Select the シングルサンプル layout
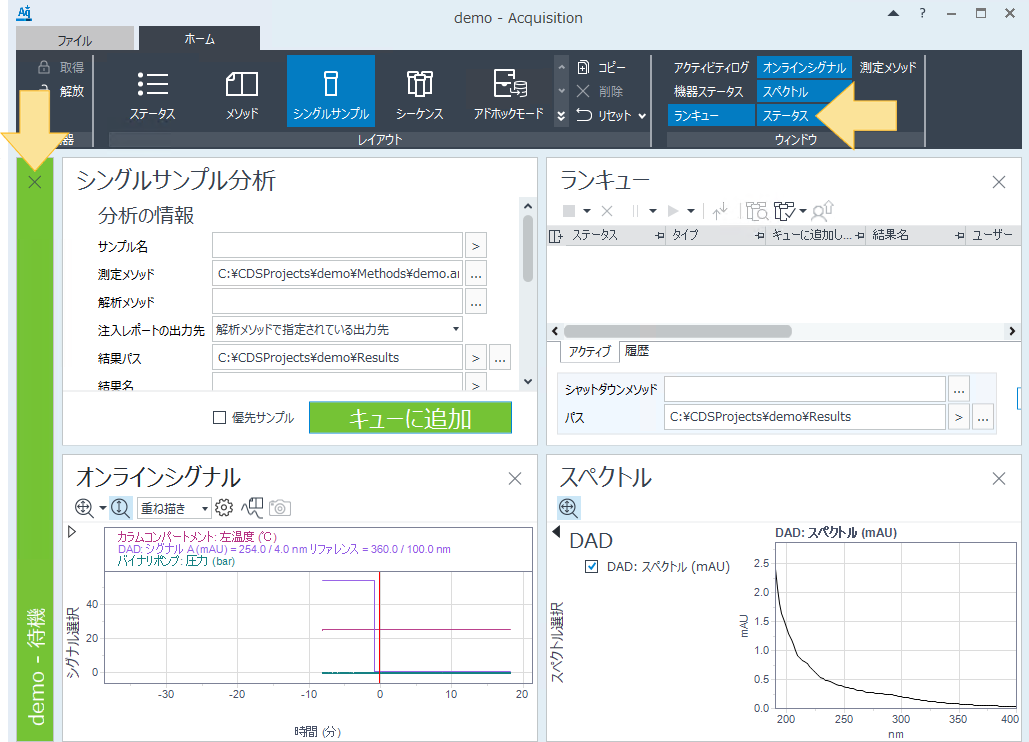This screenshot has height=742, width=1029. tap(331, 92)
